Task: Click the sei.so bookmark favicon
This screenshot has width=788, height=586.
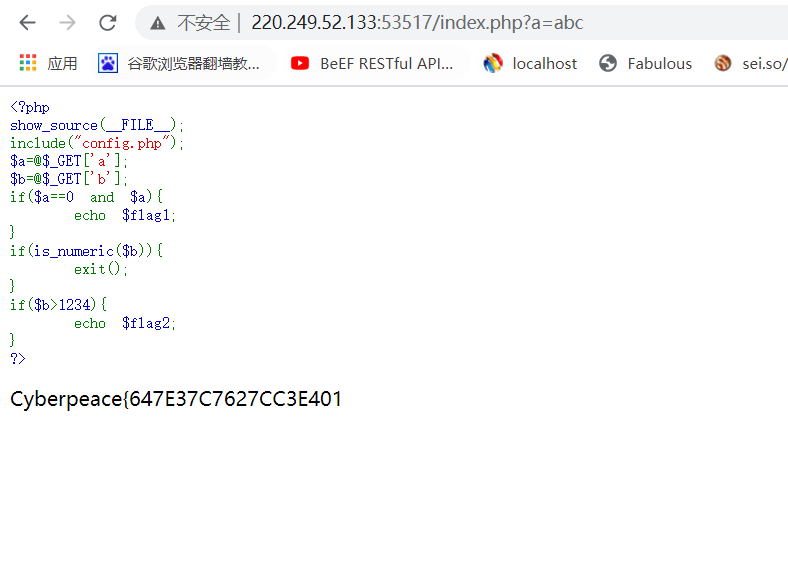Action: [x=723, y=63]
